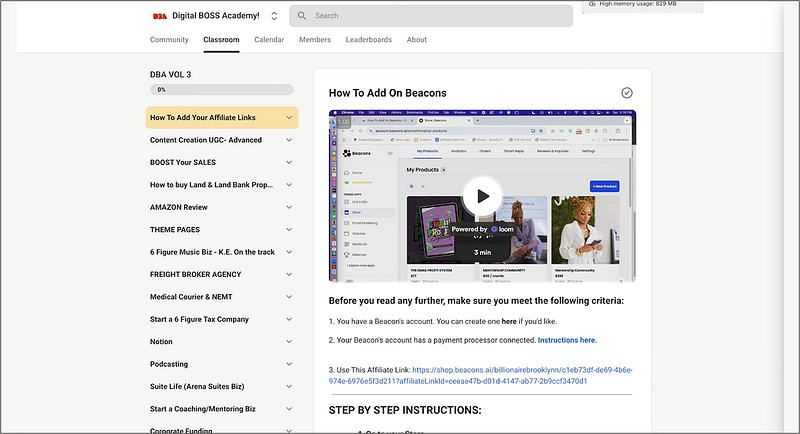Expand Content Creation UGC- Advanced chevron
Image resolution: width=800 pixels, height=434 pixels.
point(289,140)
